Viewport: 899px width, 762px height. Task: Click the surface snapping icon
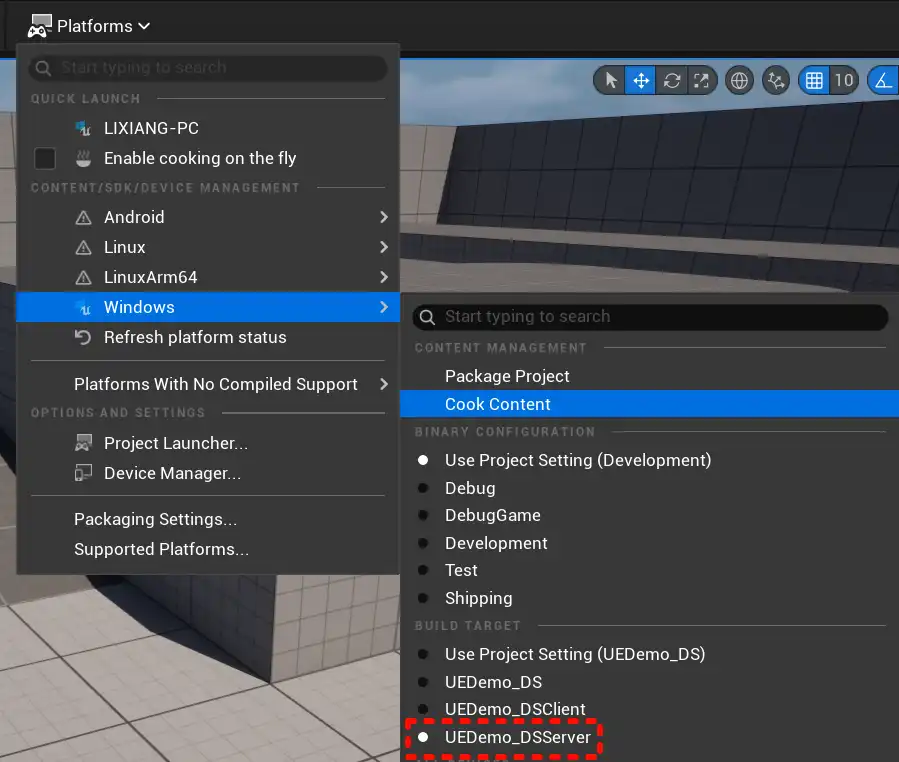pos(776,80)
